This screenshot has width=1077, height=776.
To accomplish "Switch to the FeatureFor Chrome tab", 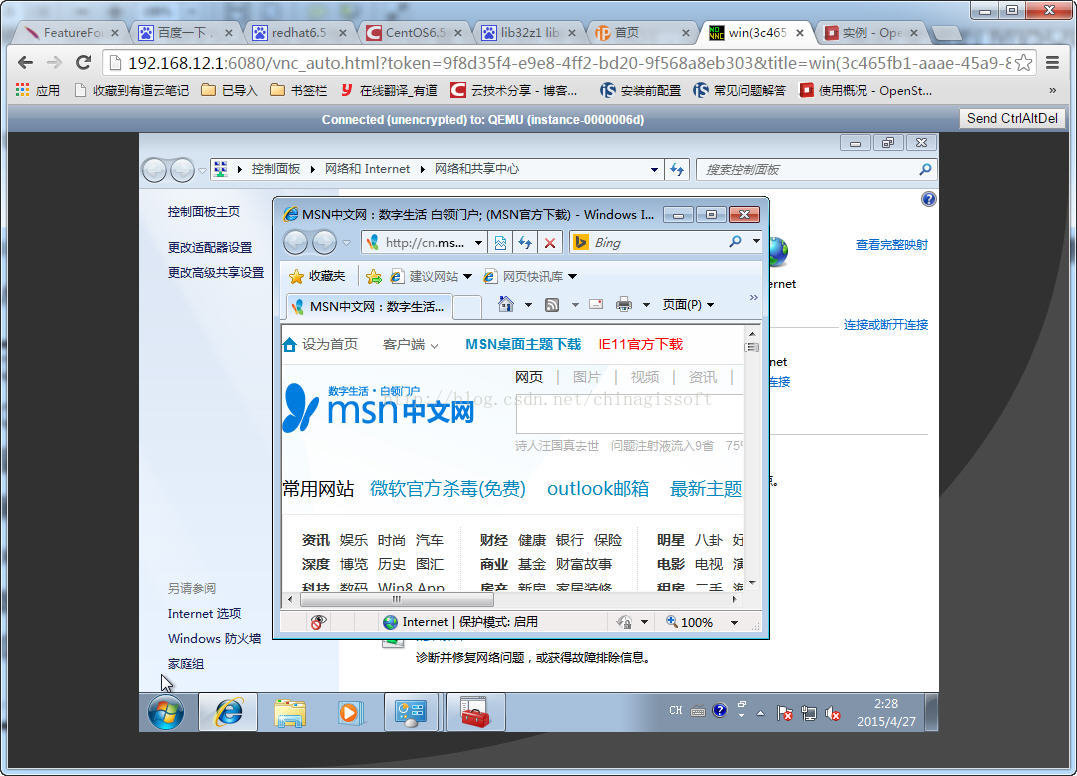I will (x=71, y=32).
